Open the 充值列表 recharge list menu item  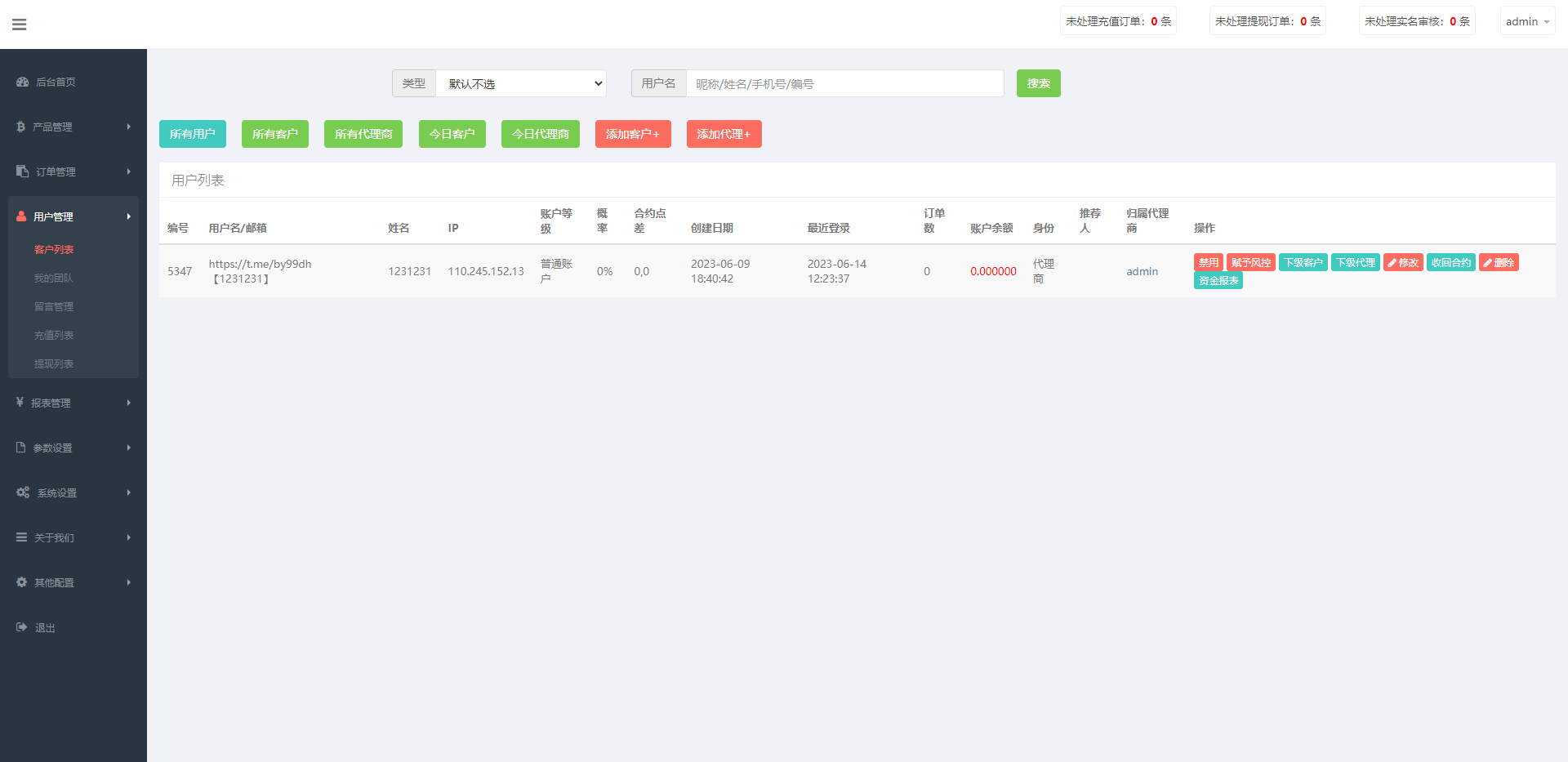[54, 334]
